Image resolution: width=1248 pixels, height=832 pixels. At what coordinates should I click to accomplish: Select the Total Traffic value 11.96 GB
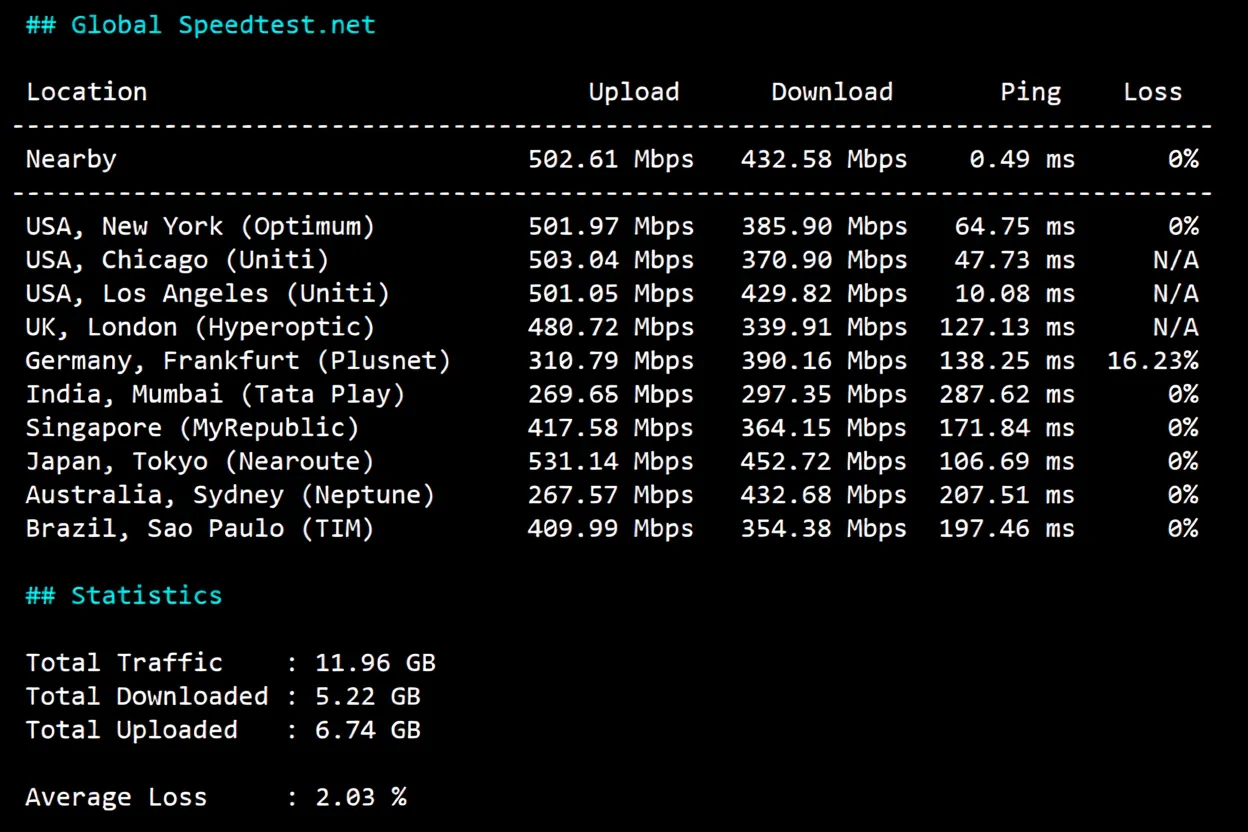click(x=375, y=662)
